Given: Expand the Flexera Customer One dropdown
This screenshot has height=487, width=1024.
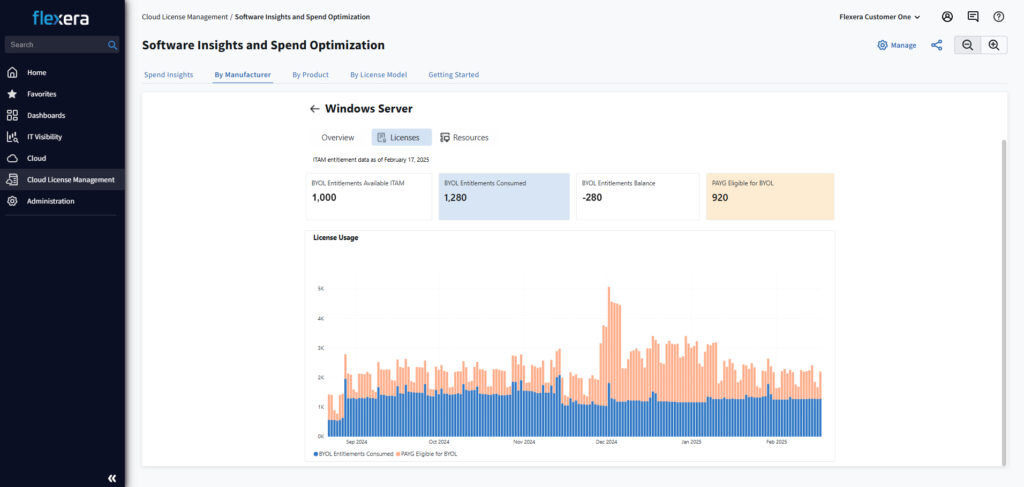Looking at the screenshot, I should point(879,17).
